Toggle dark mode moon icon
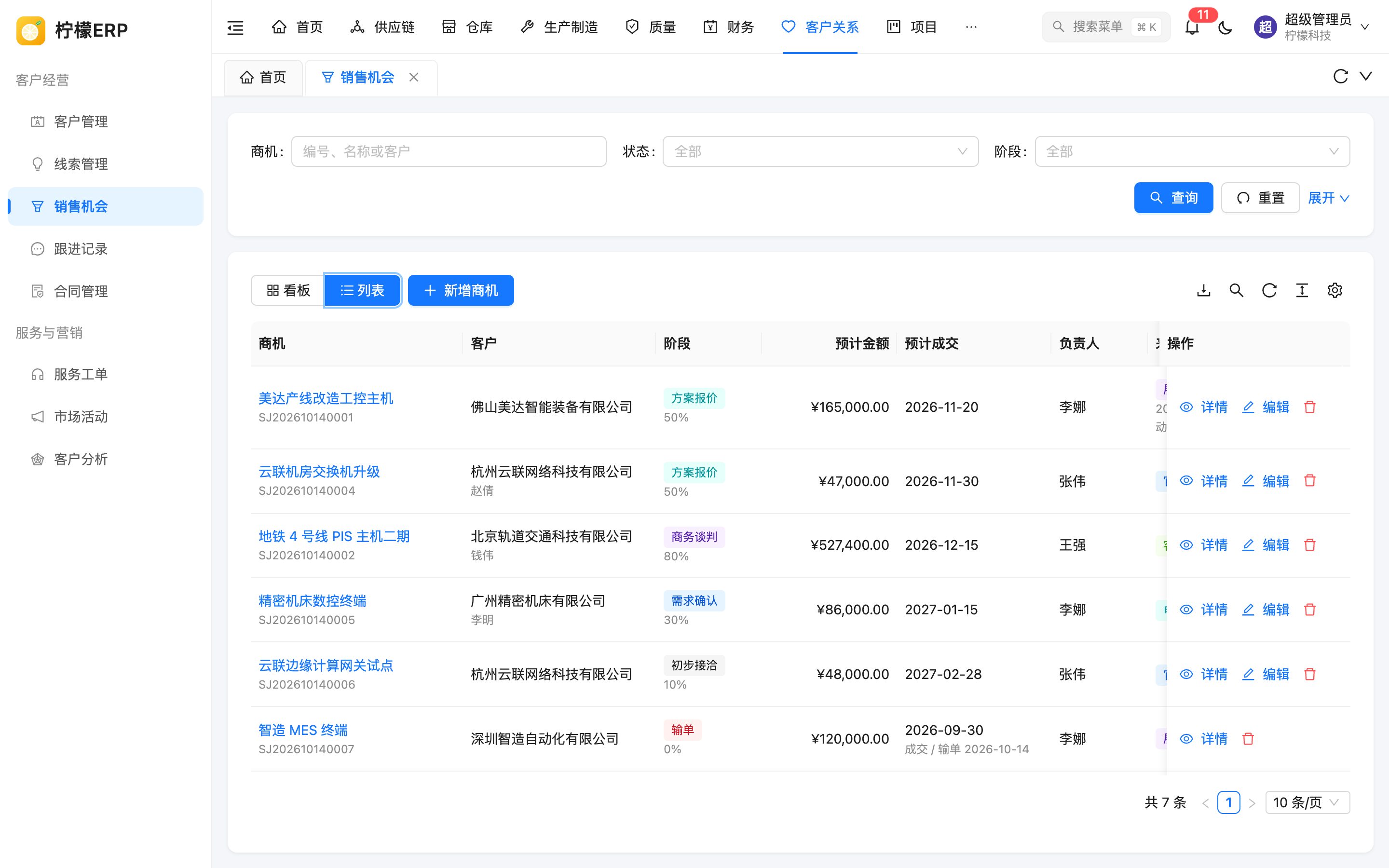Screen dimensions: 1389x868 pos(1225,27)
